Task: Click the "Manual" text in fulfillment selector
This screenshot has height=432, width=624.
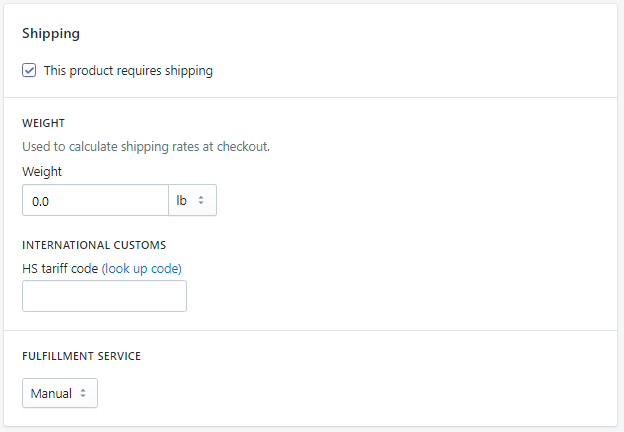Action: pos(51,393)
